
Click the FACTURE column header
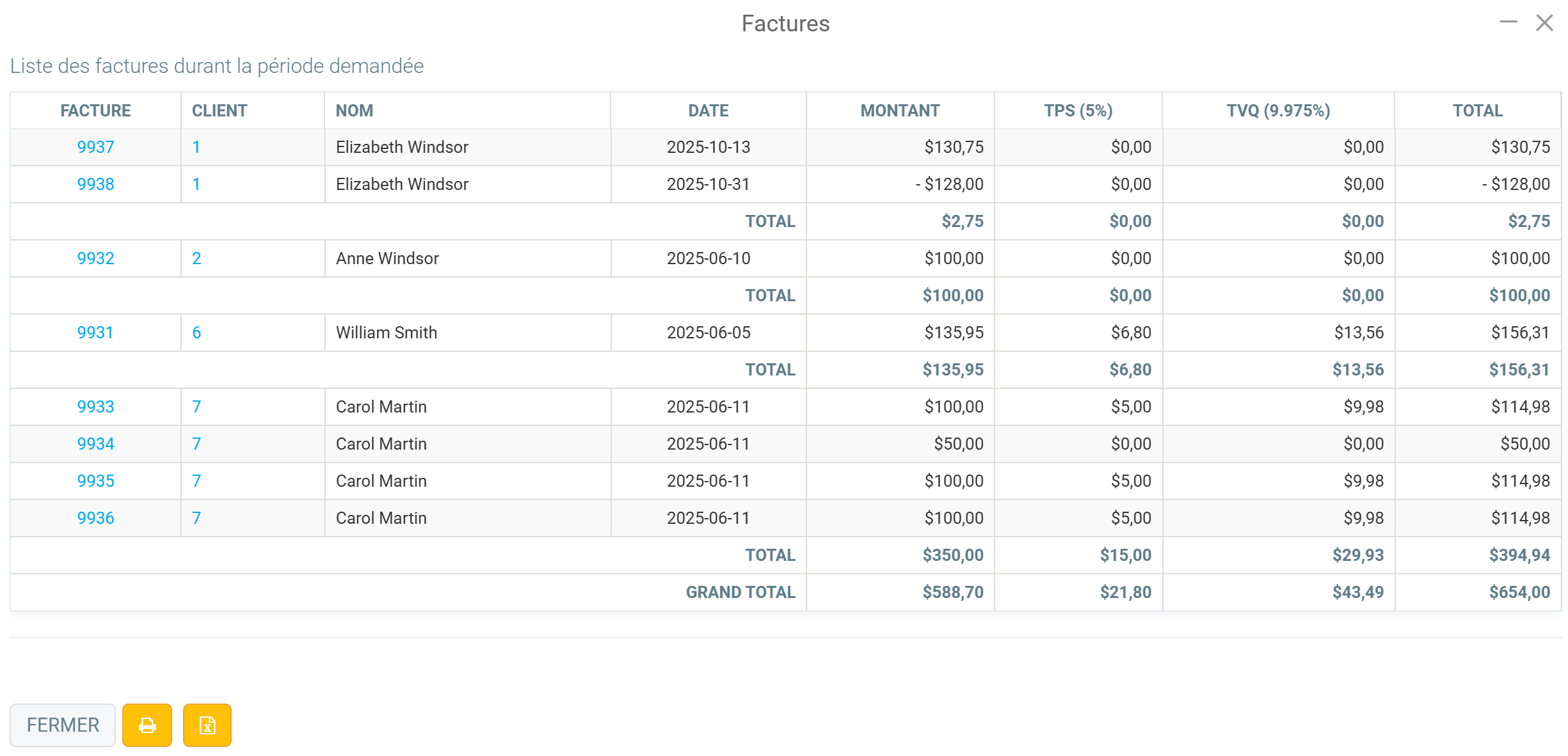(x=95, y=111)
